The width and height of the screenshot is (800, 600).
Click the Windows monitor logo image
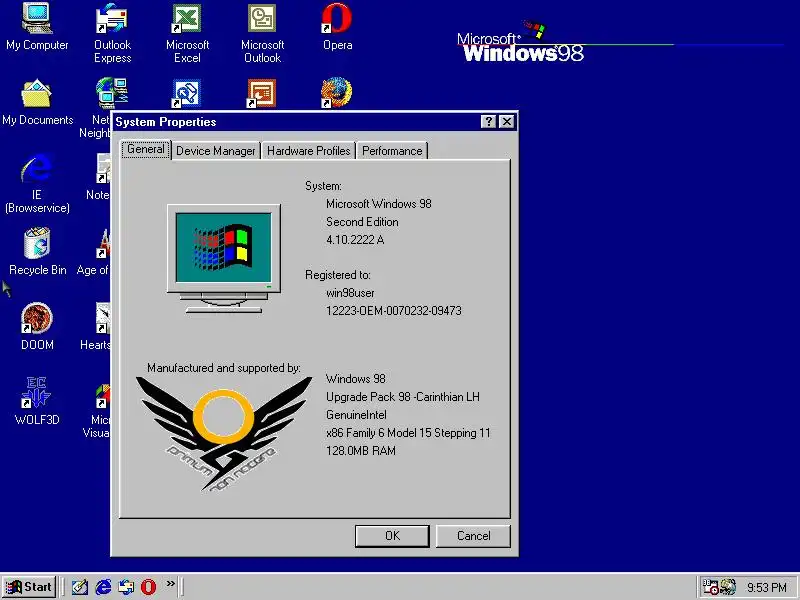[223, 258]
